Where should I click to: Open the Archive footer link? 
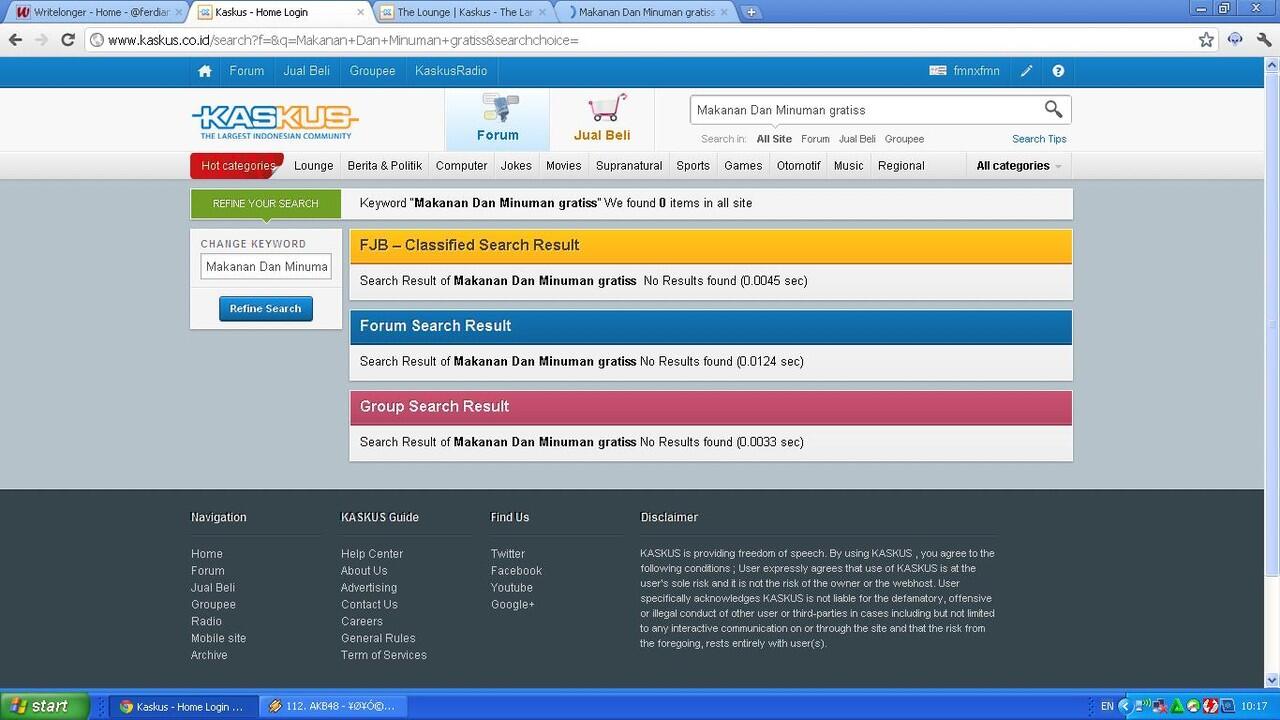click(x=209, y=655)
